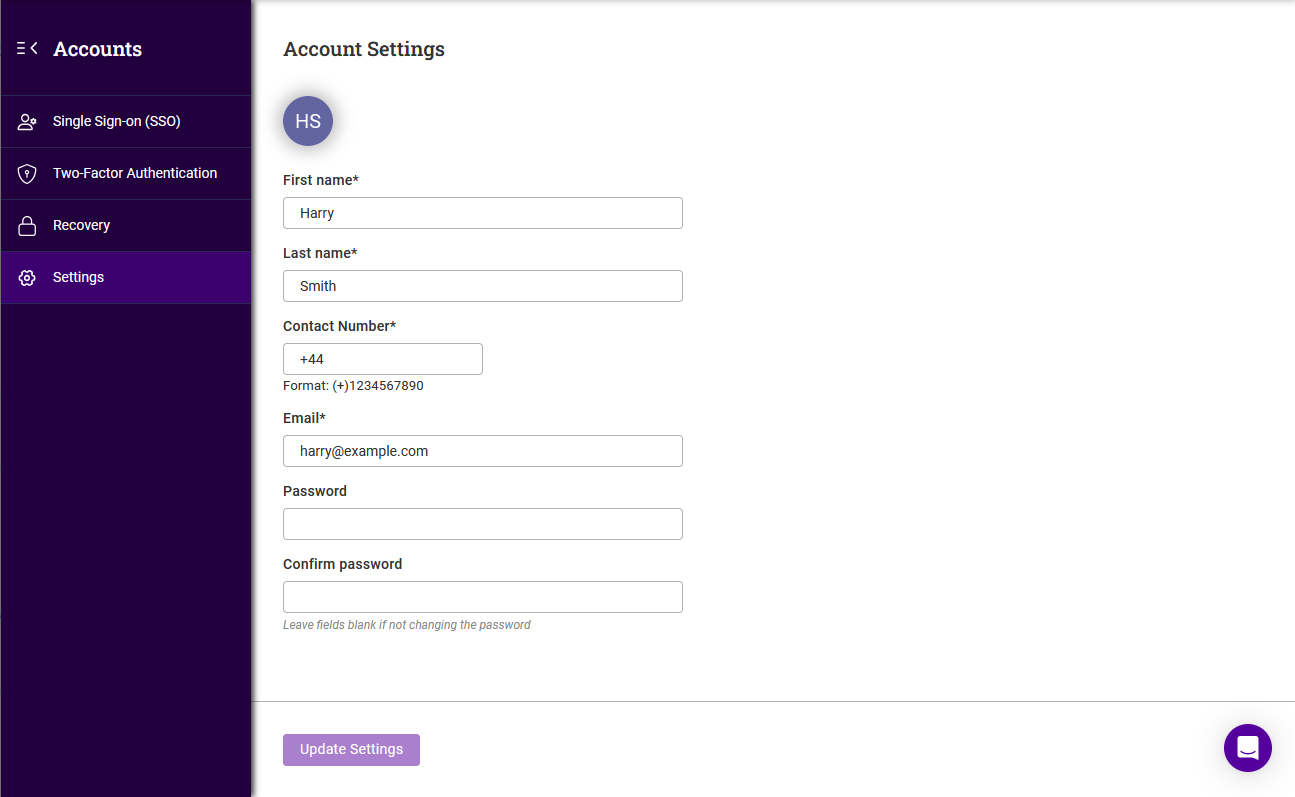
Task: Focus the Confirm password field
Action: (x=483, y=597)
